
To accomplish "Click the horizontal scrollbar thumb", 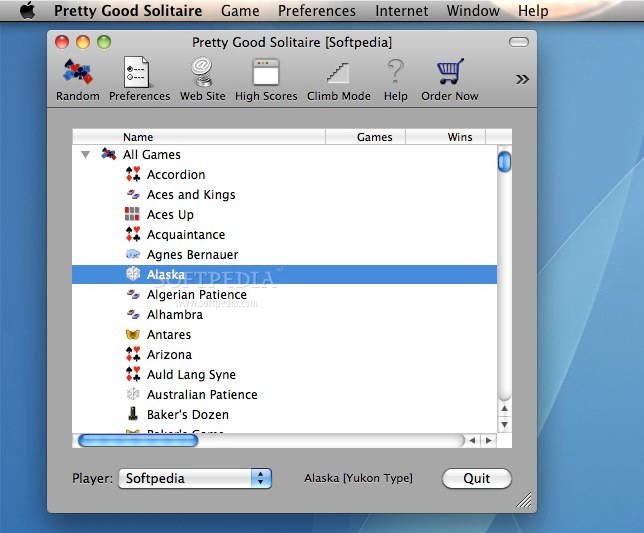I will click(x=138, y=441).
